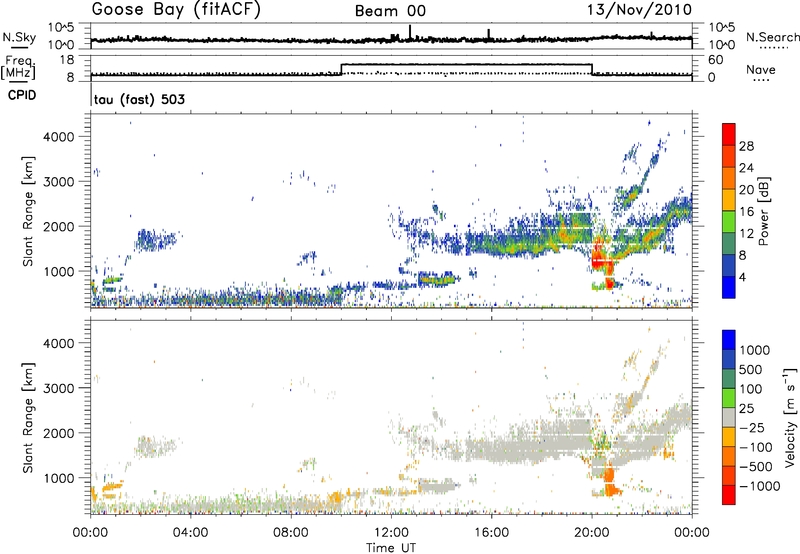Click the "08:00" time tick label
Screen dimensions: 800x554
coord(291,533)
